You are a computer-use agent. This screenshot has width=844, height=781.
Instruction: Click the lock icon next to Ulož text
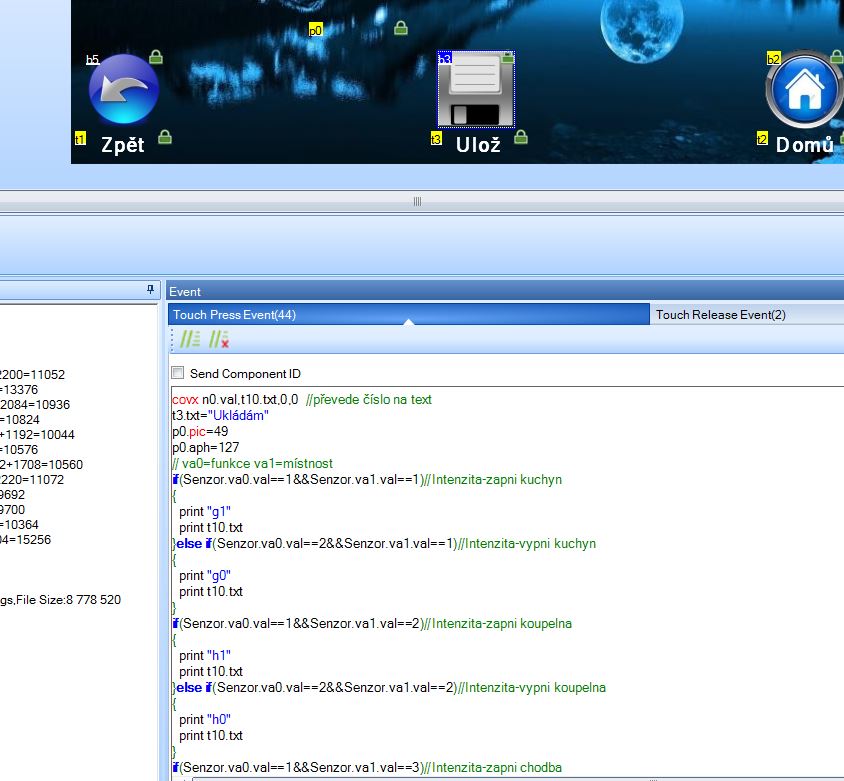[x=521, y=138]
